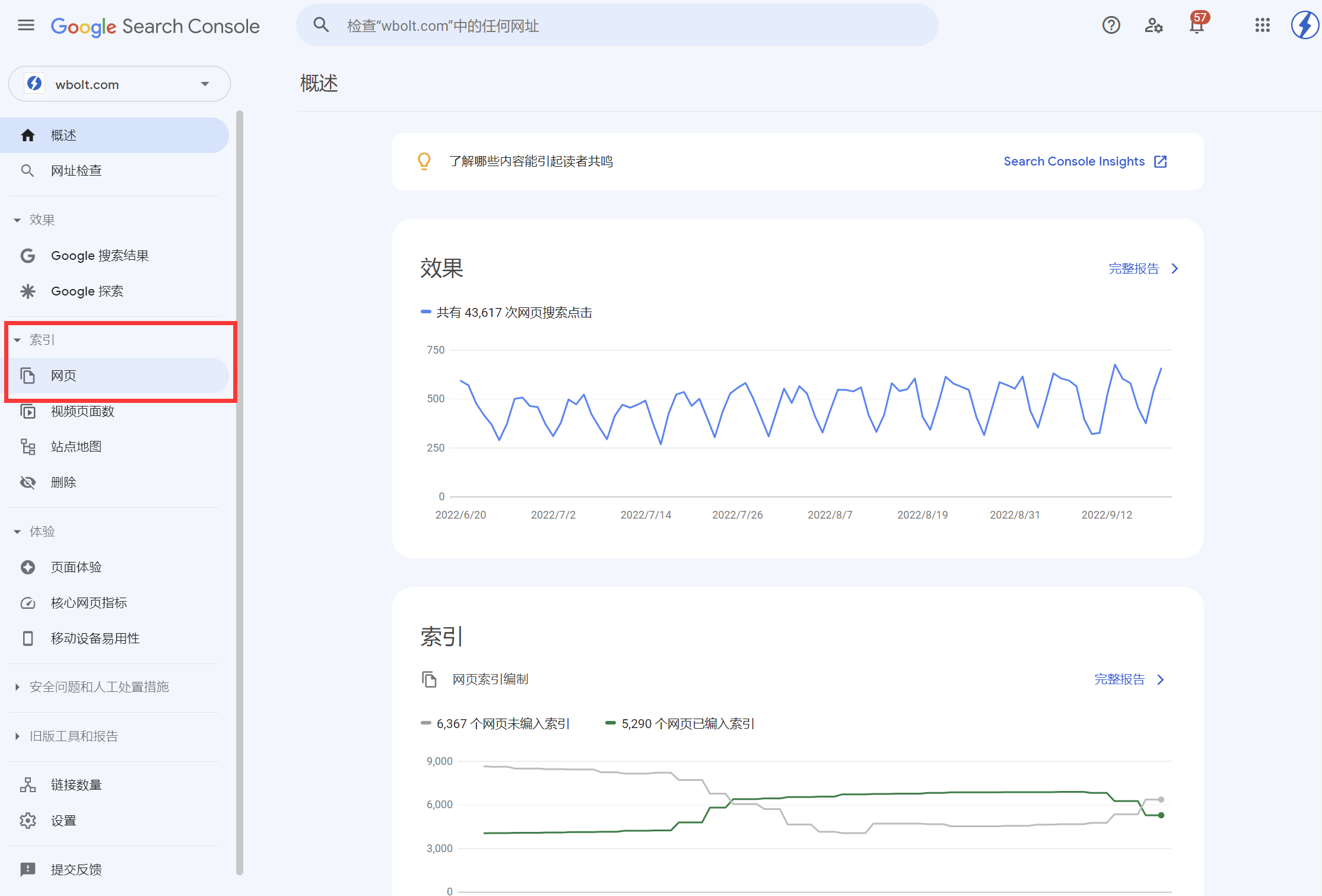Expand the 安全问题和人工处置措施 section
Screen dimensions: 1322x896
99,687
